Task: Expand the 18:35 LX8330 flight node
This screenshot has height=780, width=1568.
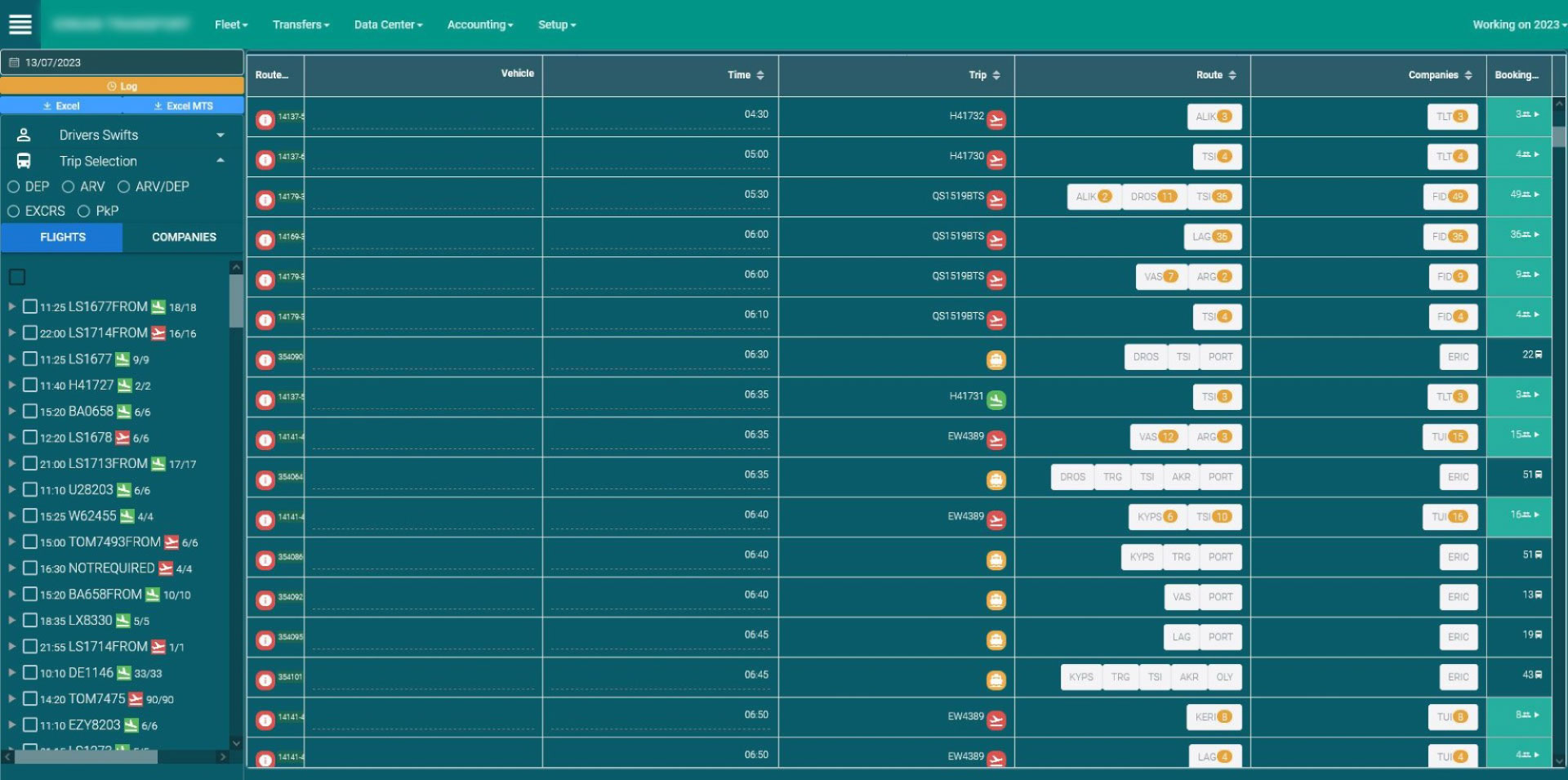Action: [x=11, y=621]
